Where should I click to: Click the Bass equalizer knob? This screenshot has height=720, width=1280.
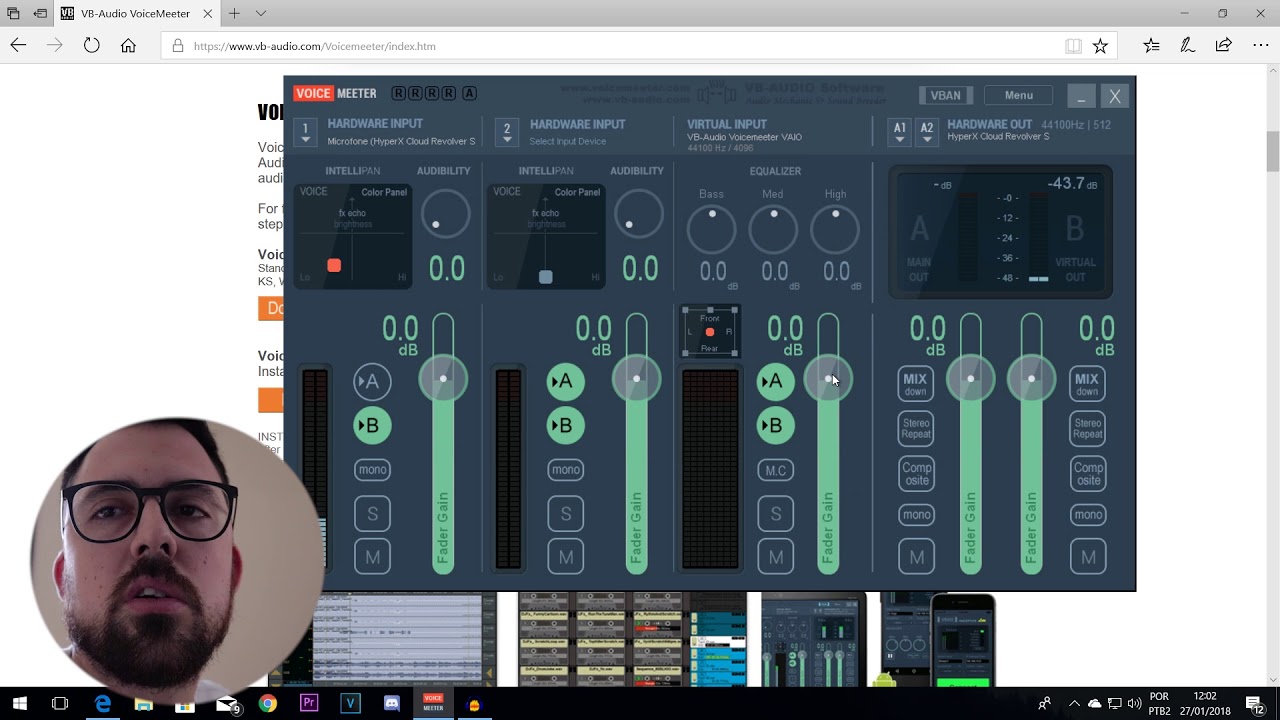(x=711, y=229)
